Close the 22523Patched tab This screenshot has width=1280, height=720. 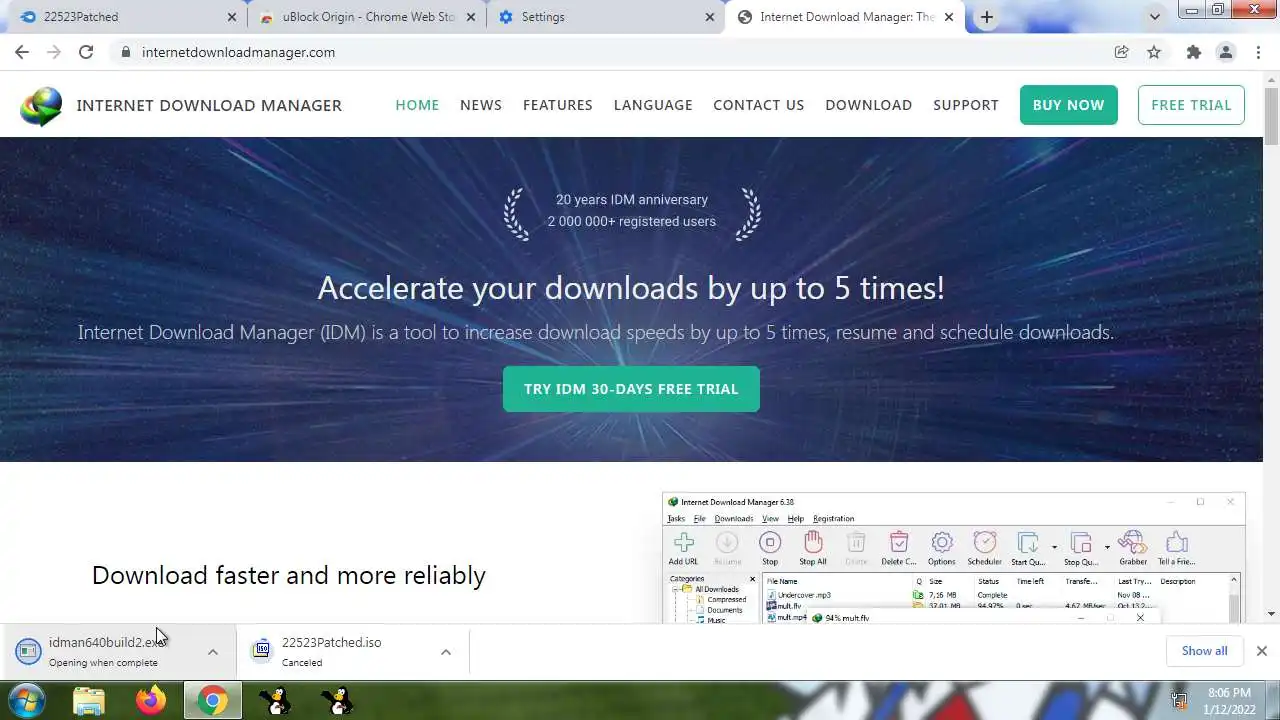[232, 17]
